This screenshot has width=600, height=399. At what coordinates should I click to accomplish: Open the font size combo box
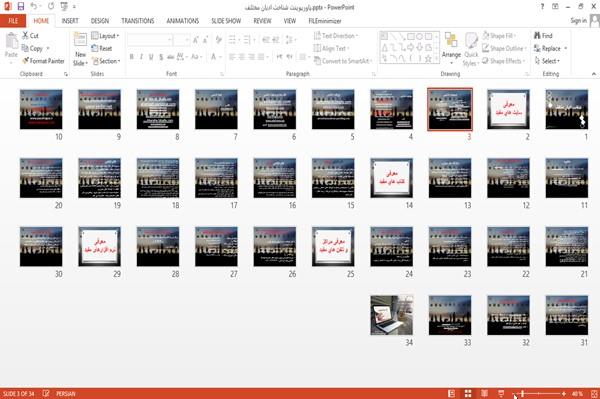(x=181, y=40)
